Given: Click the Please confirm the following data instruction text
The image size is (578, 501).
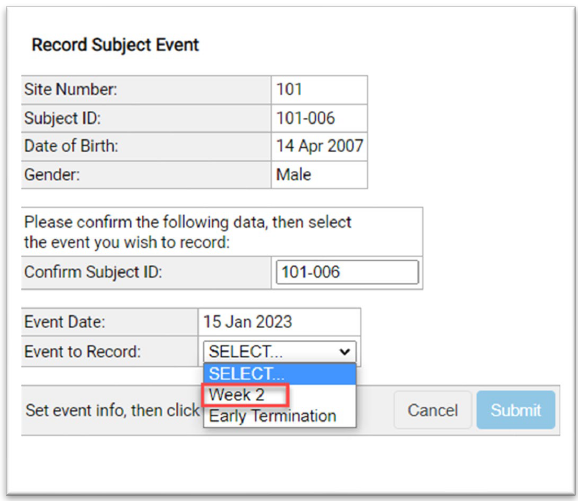Looking at the screenshot, I should tap(188, 232).
